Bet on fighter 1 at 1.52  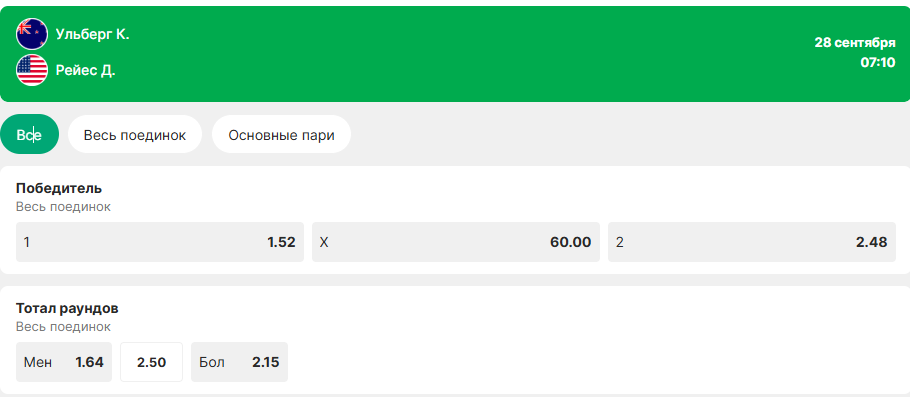click(x=160, y=242)
